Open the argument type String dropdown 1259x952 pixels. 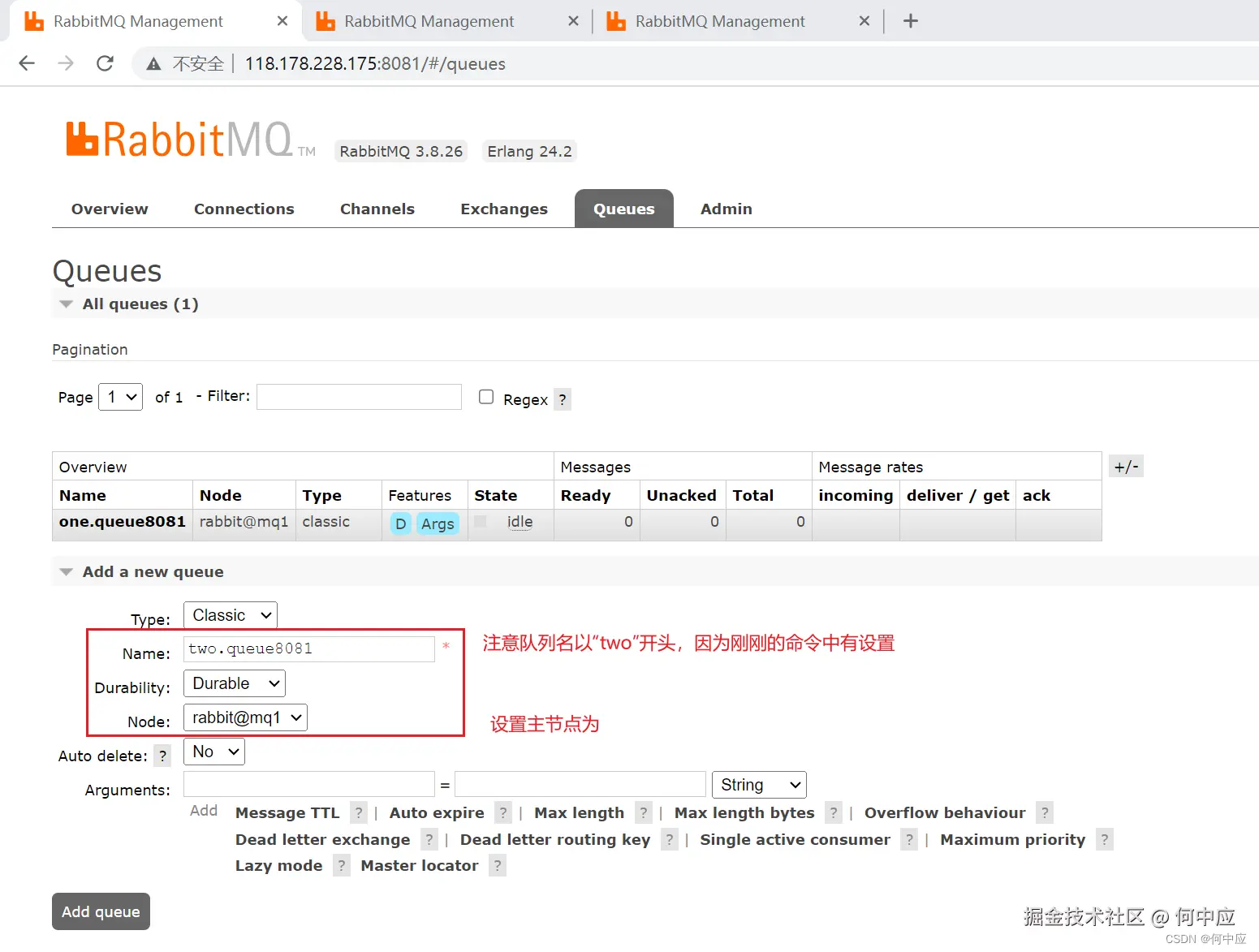[759, 785]
